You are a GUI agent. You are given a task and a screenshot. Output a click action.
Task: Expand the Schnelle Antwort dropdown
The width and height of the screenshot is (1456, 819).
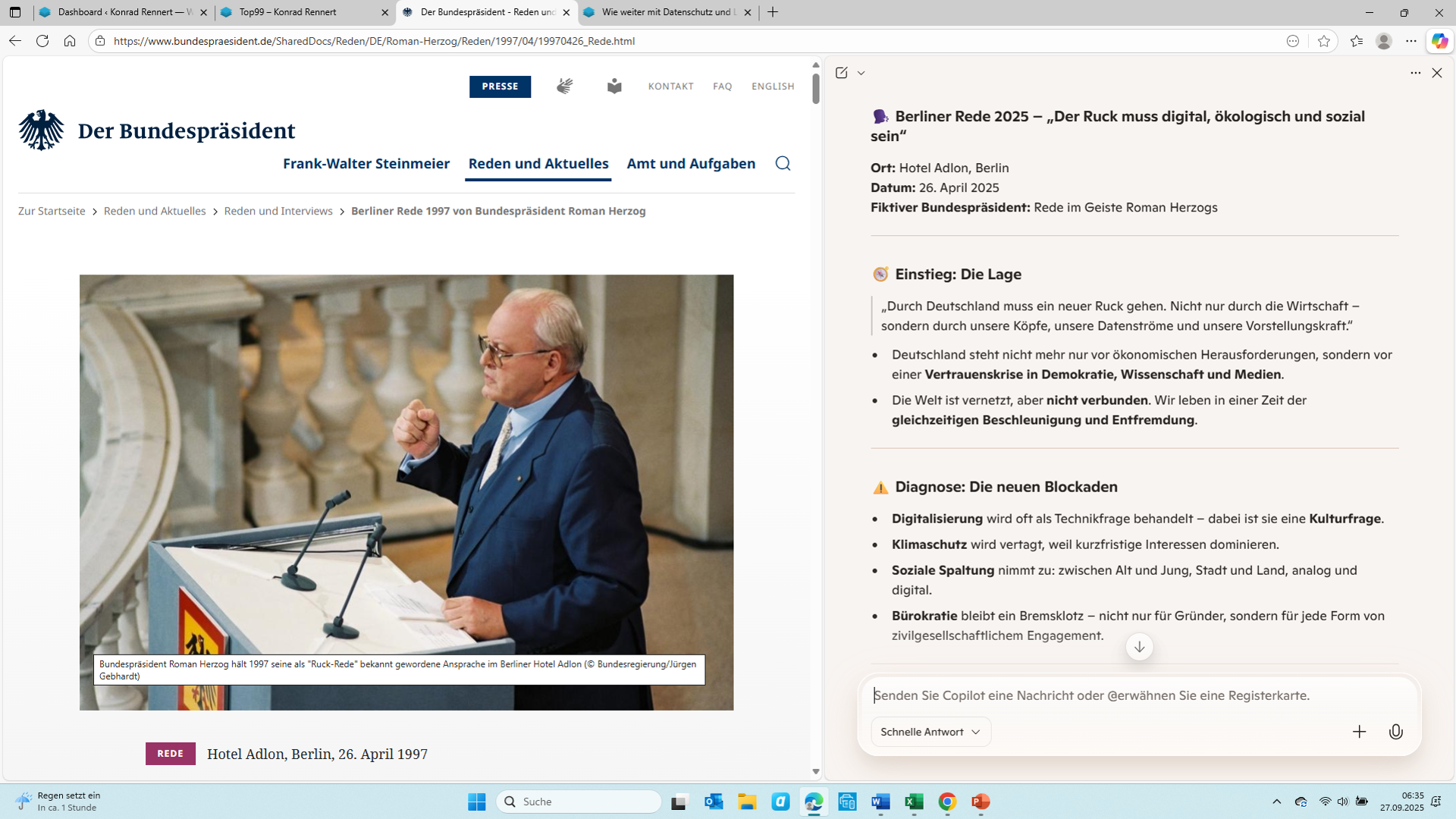pyautogui.click(x=930, y=732)
